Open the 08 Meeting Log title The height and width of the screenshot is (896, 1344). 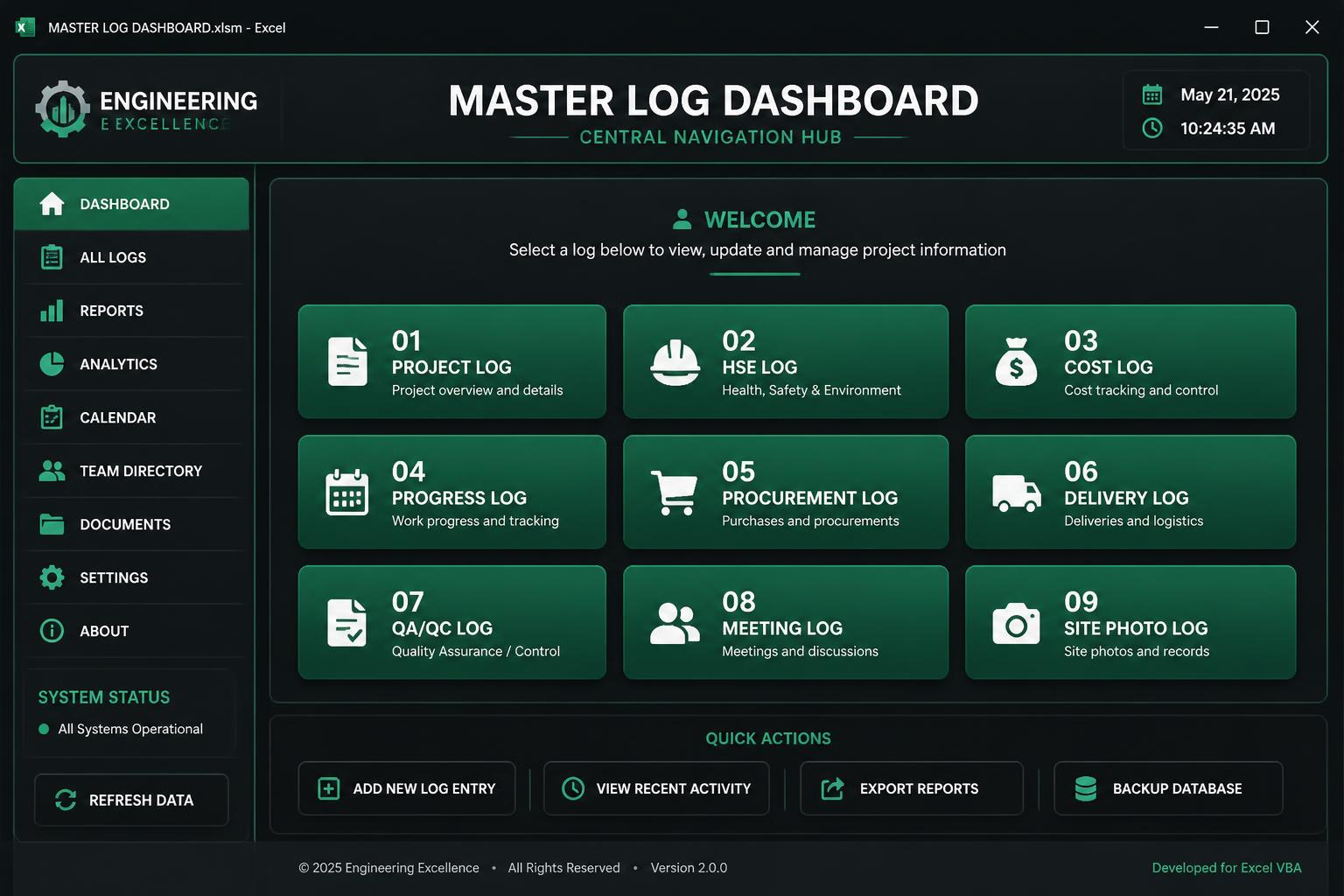click(x=782, y=628)
